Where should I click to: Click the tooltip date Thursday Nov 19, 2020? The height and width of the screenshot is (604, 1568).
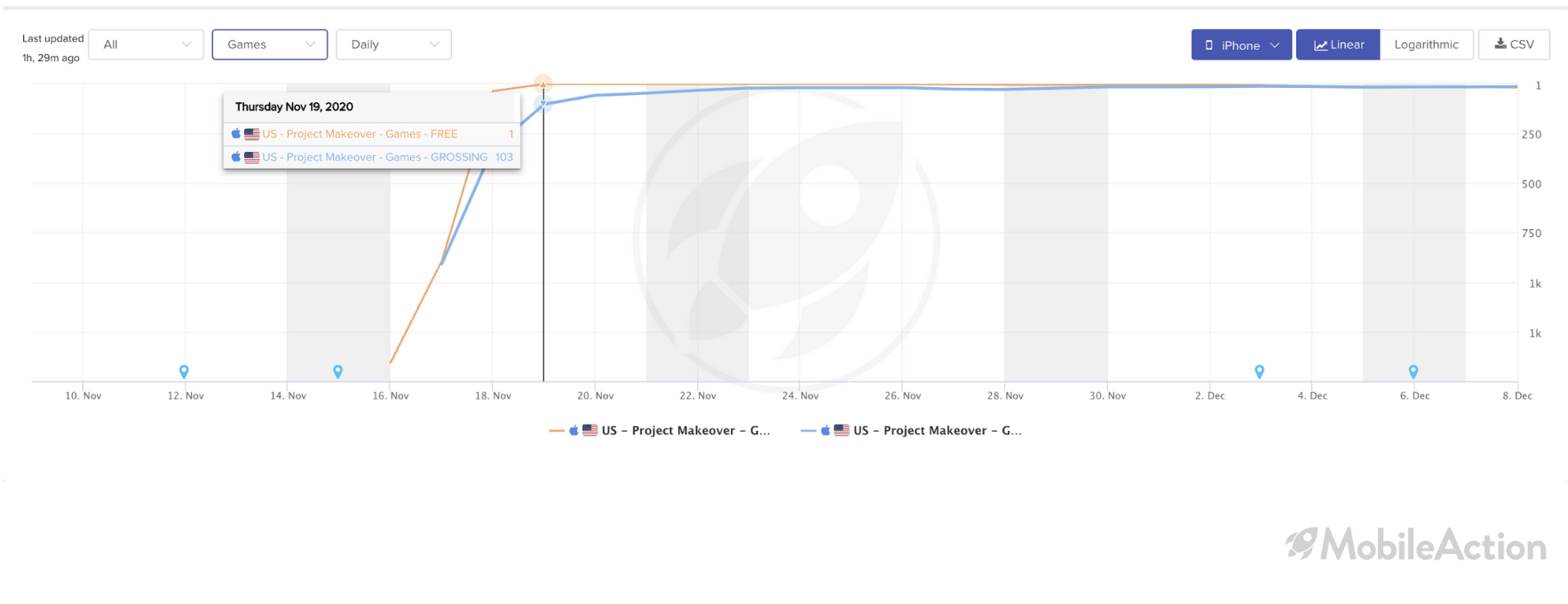[x=294, y=107]
